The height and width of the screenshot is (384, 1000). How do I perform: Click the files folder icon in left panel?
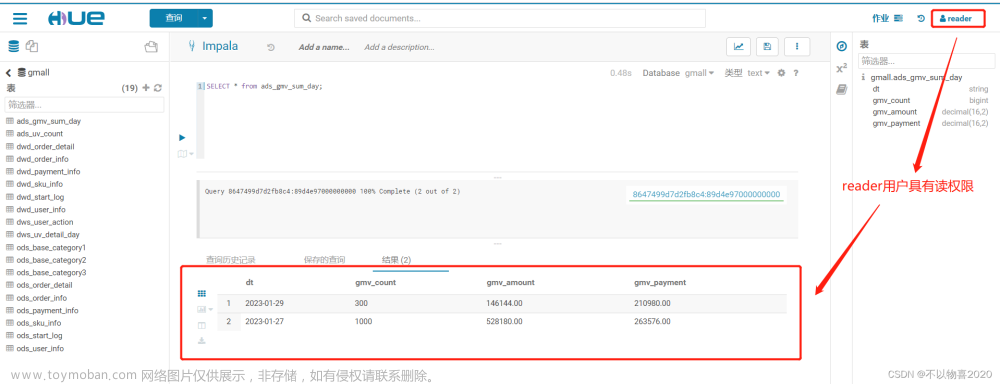tap(151, 46)
